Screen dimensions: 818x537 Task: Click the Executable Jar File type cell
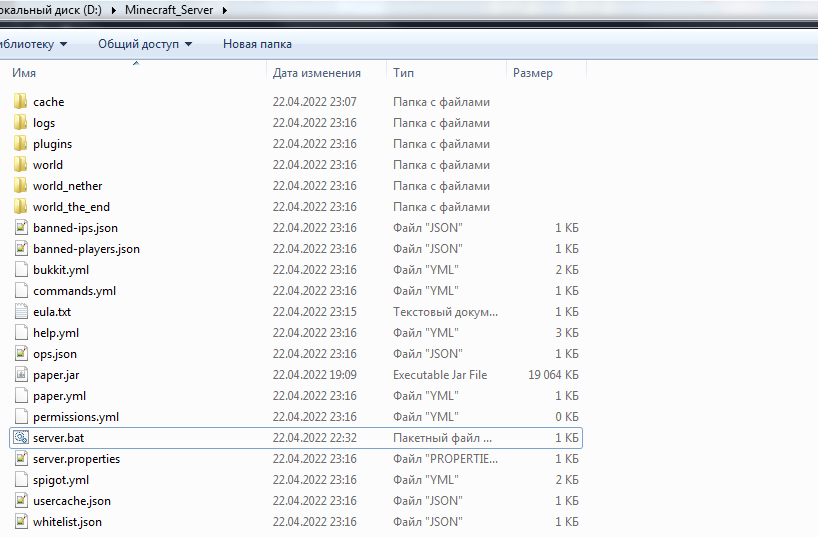[440, 375]
